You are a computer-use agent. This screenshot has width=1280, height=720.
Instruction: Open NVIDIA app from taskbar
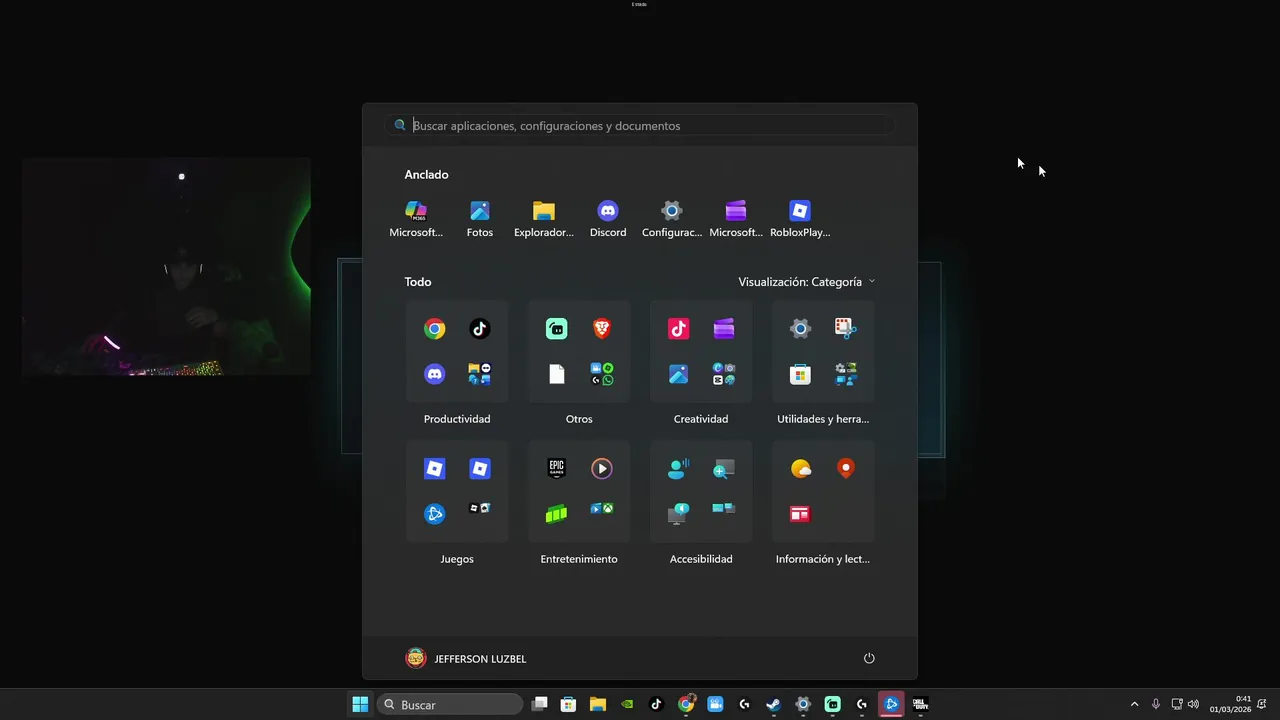tap(627, 704)
